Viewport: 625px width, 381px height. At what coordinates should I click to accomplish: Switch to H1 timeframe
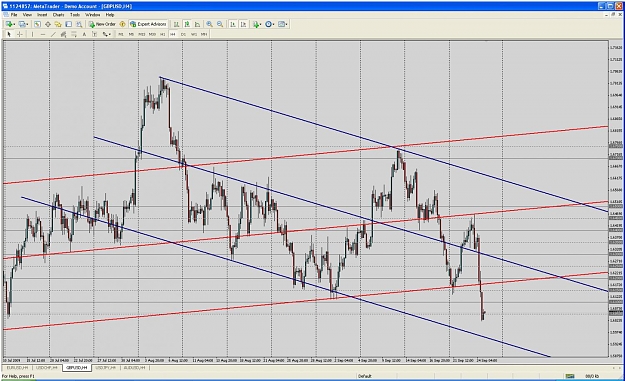163,34
